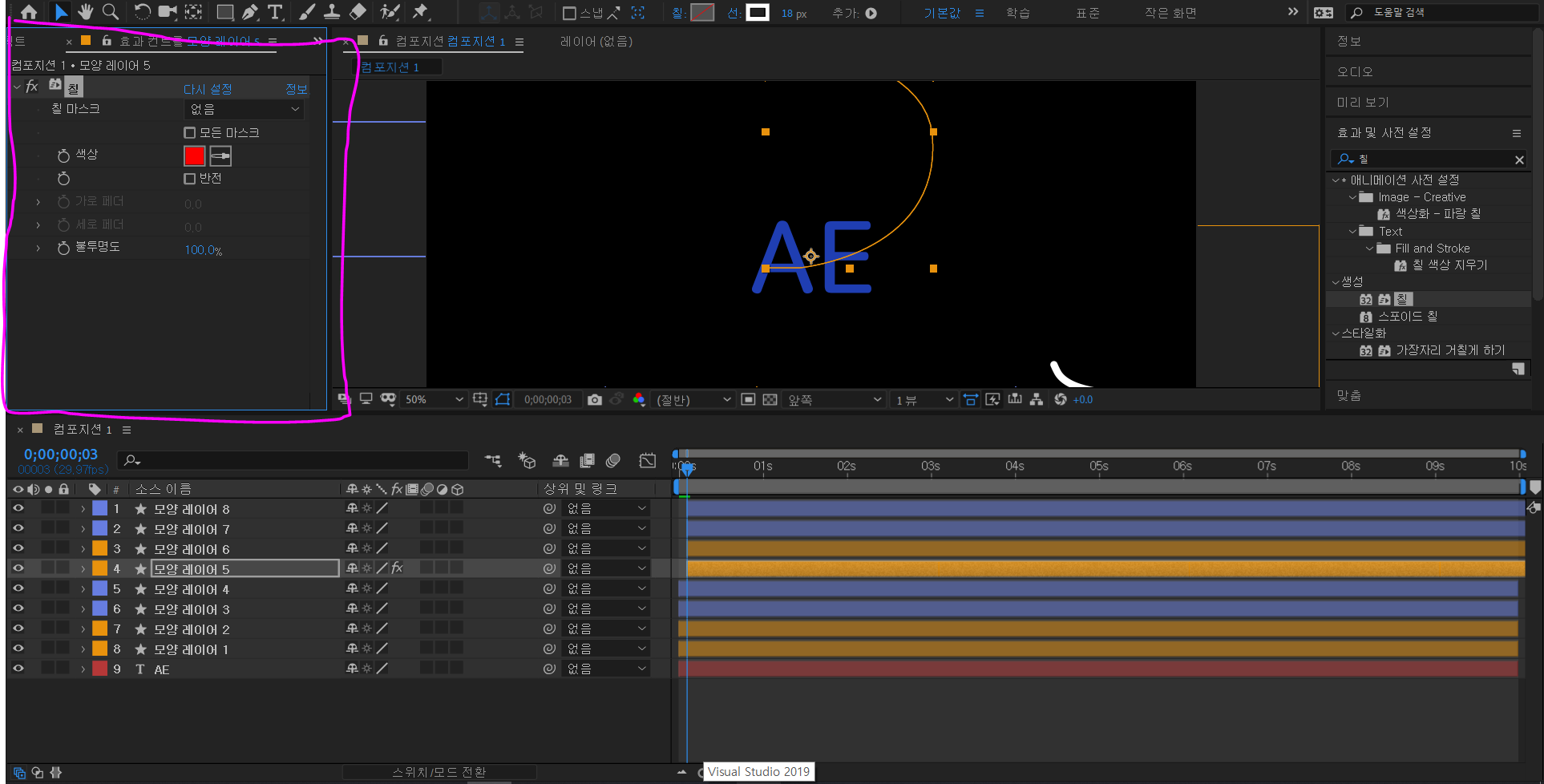The height and width of the screenshot is (784, 1544).
Task: Select the Selection arrow tool
Action: [61, 12]
